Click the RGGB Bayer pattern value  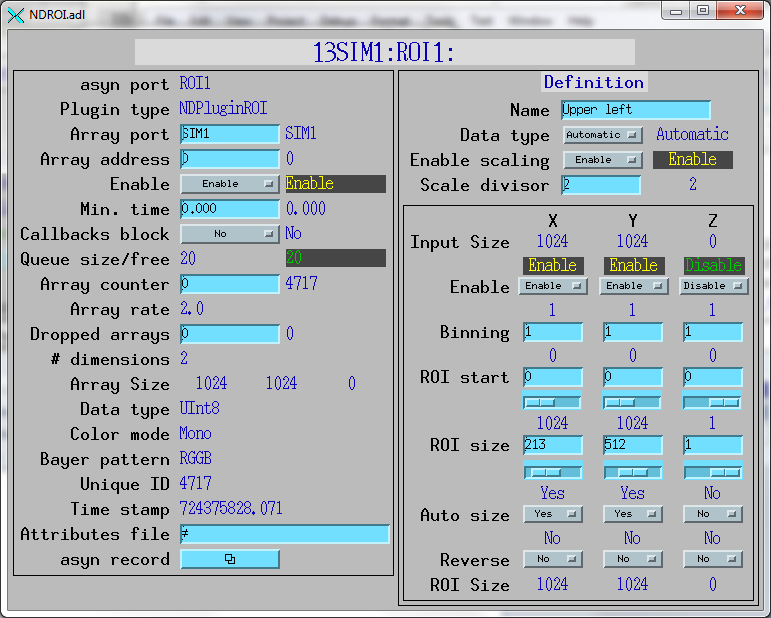click(x=195, y=458)
